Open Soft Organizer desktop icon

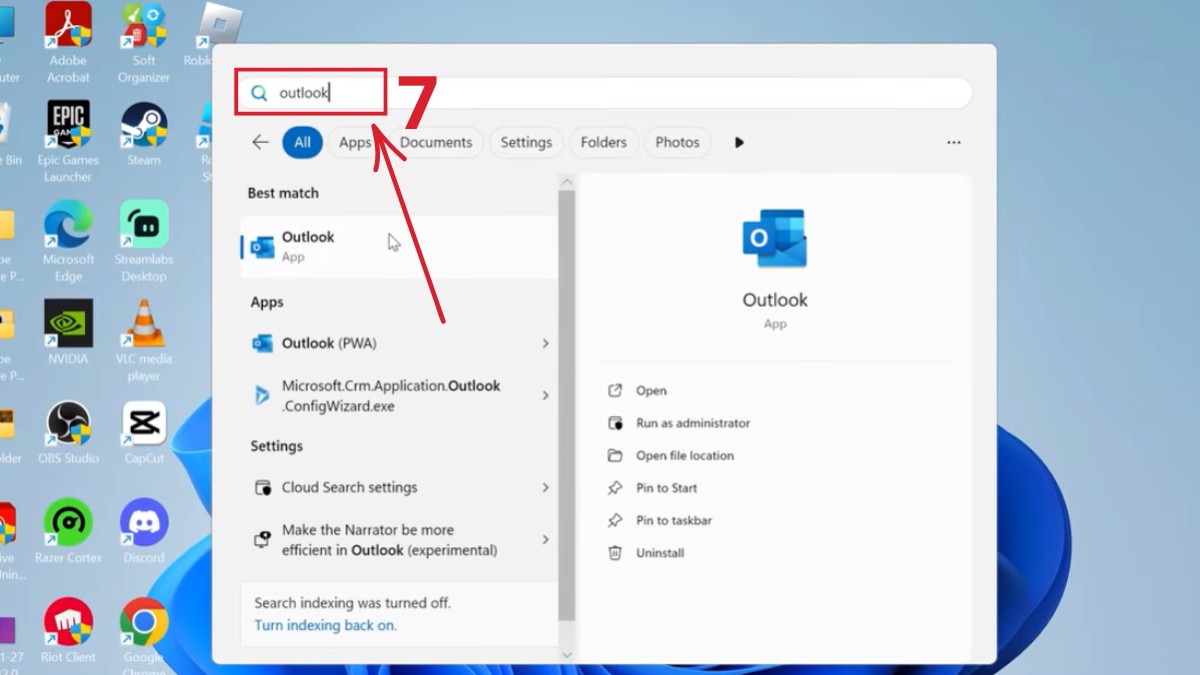pos(144,40)
